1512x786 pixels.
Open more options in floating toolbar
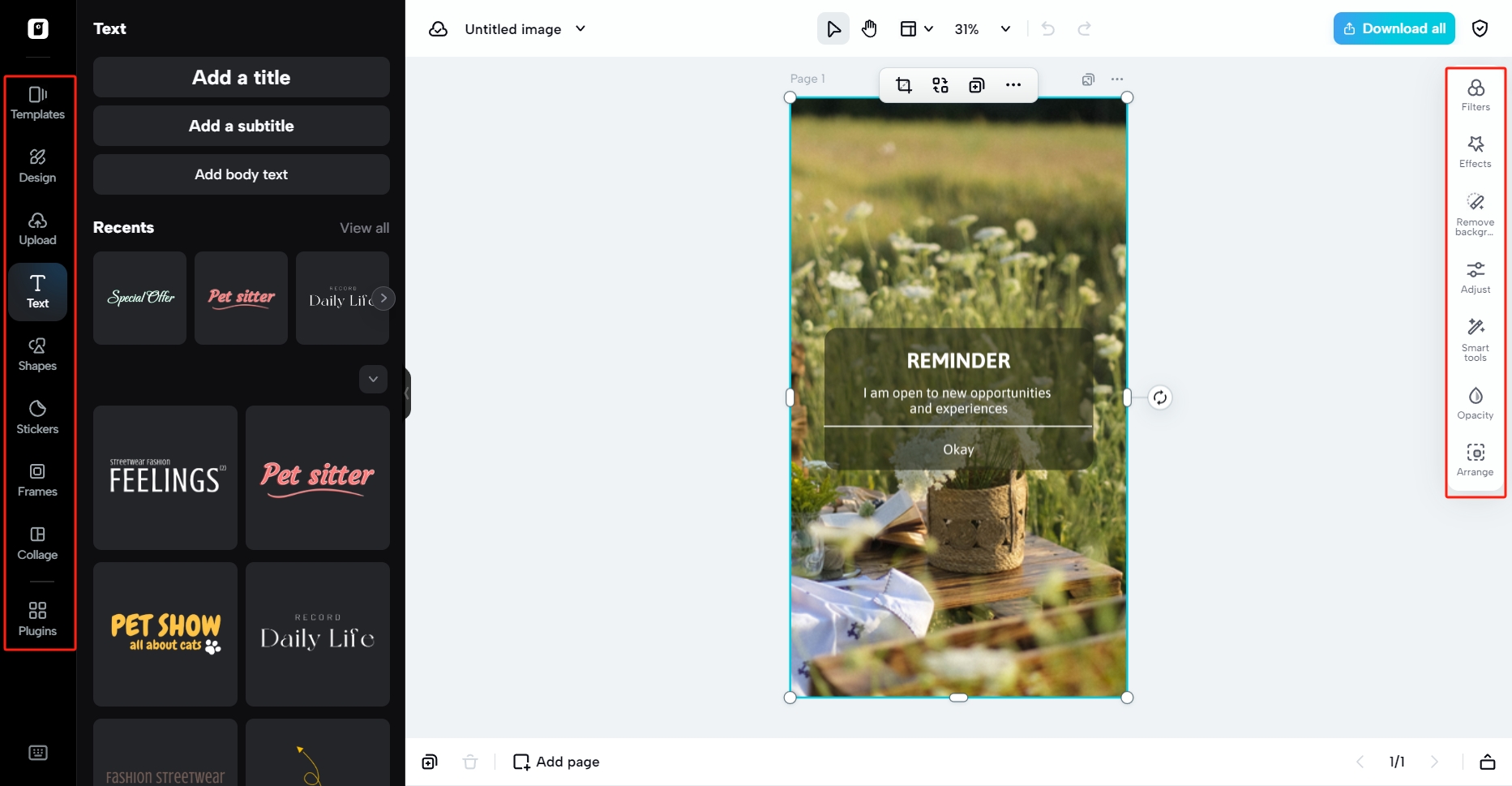tap(1013, 85)
